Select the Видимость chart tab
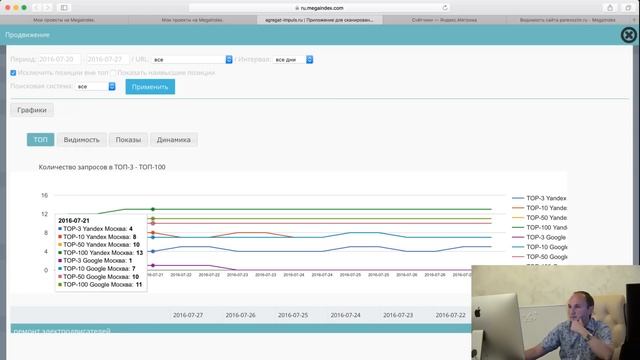 click(82, 140)
